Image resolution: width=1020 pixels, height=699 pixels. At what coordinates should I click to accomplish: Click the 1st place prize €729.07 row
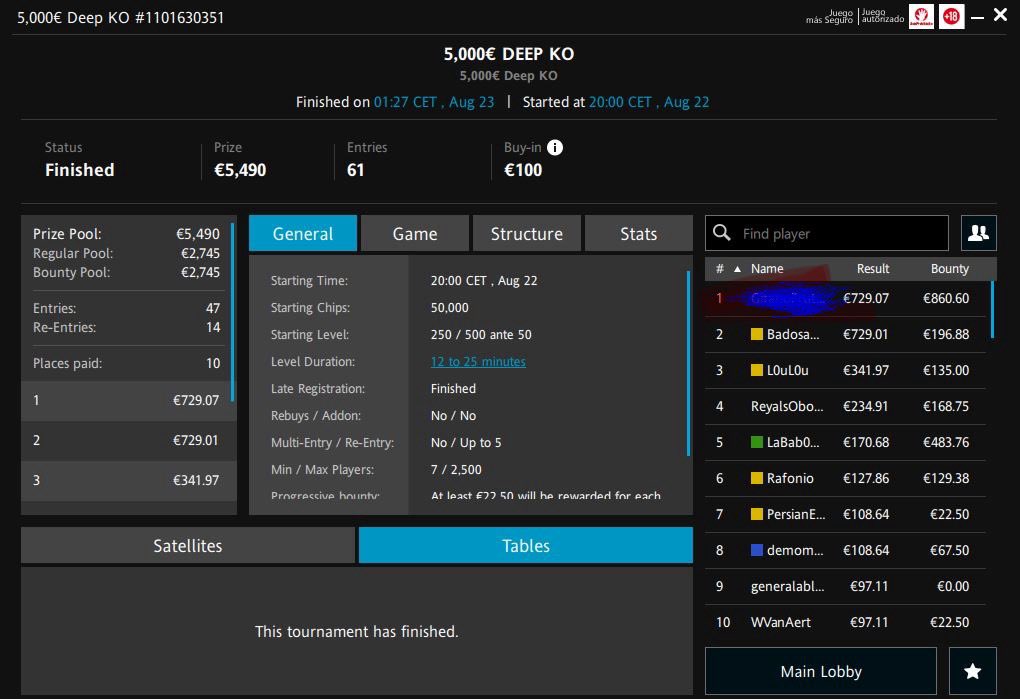pyautogui.click(x=127, y=401)
